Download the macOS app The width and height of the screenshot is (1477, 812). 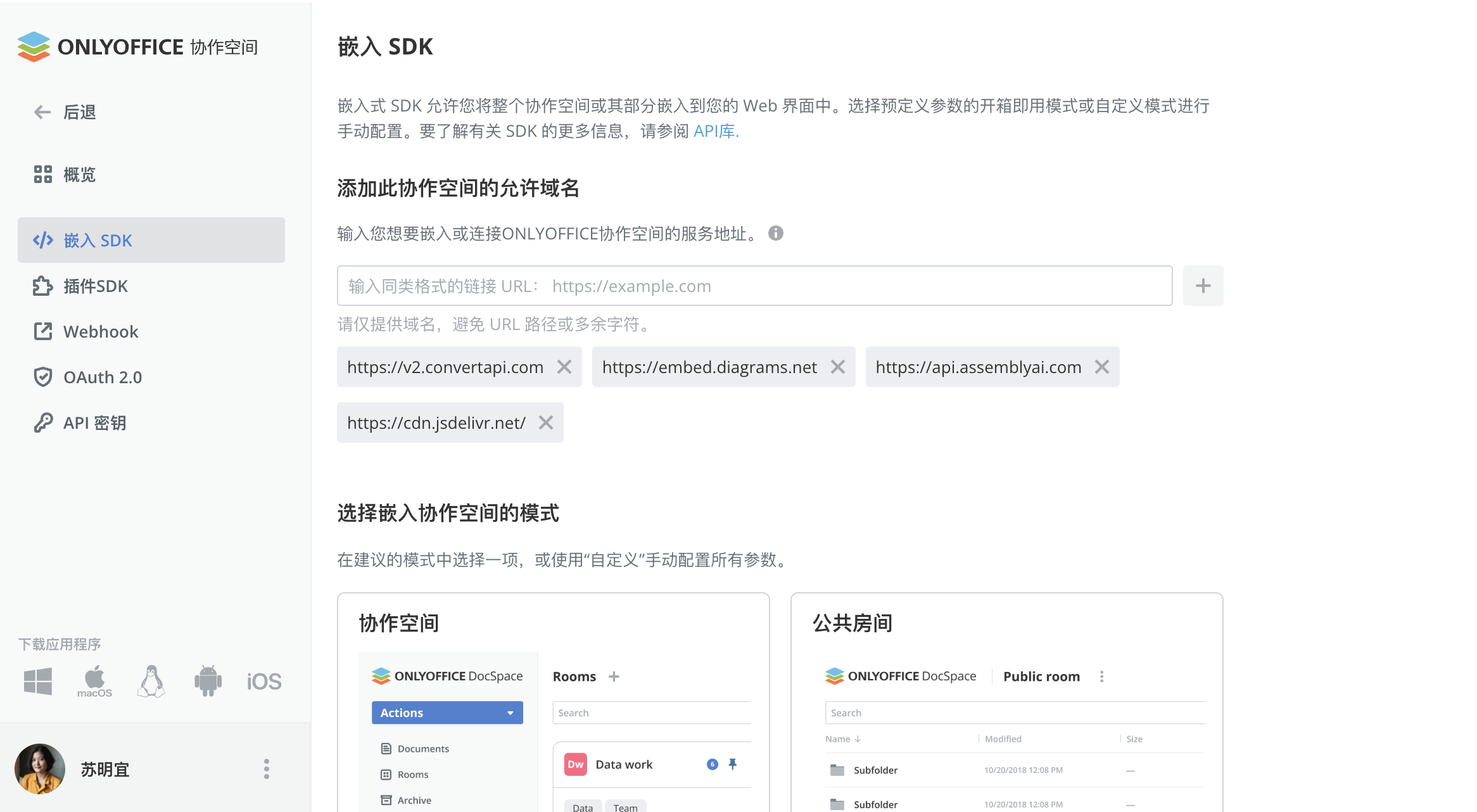coord(94,682)
